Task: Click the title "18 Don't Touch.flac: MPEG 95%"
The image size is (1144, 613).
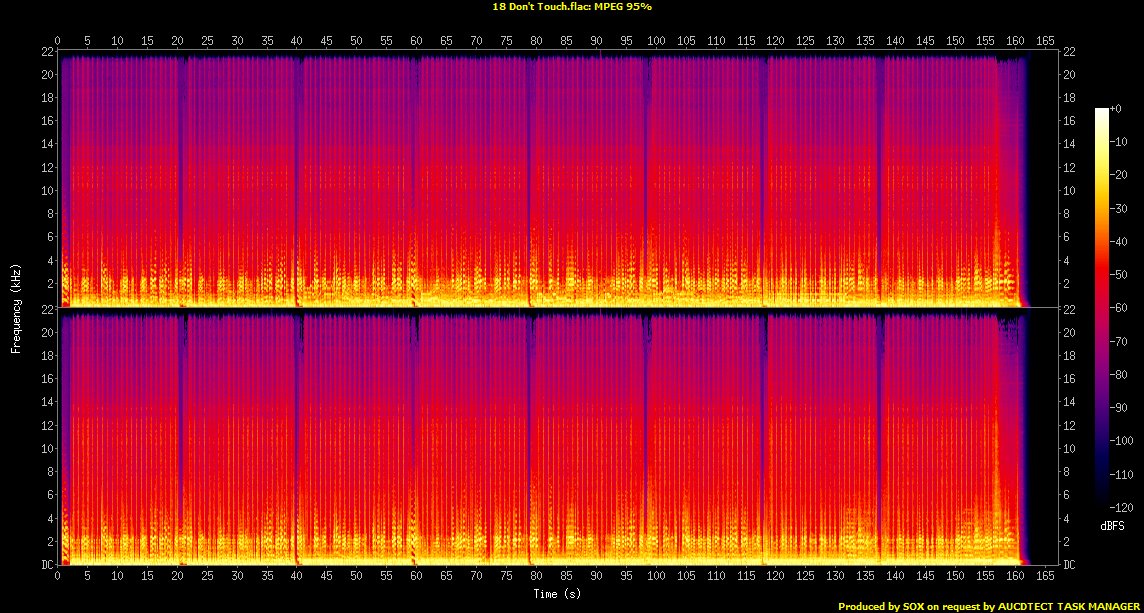Action: click(x=572, y=6)
